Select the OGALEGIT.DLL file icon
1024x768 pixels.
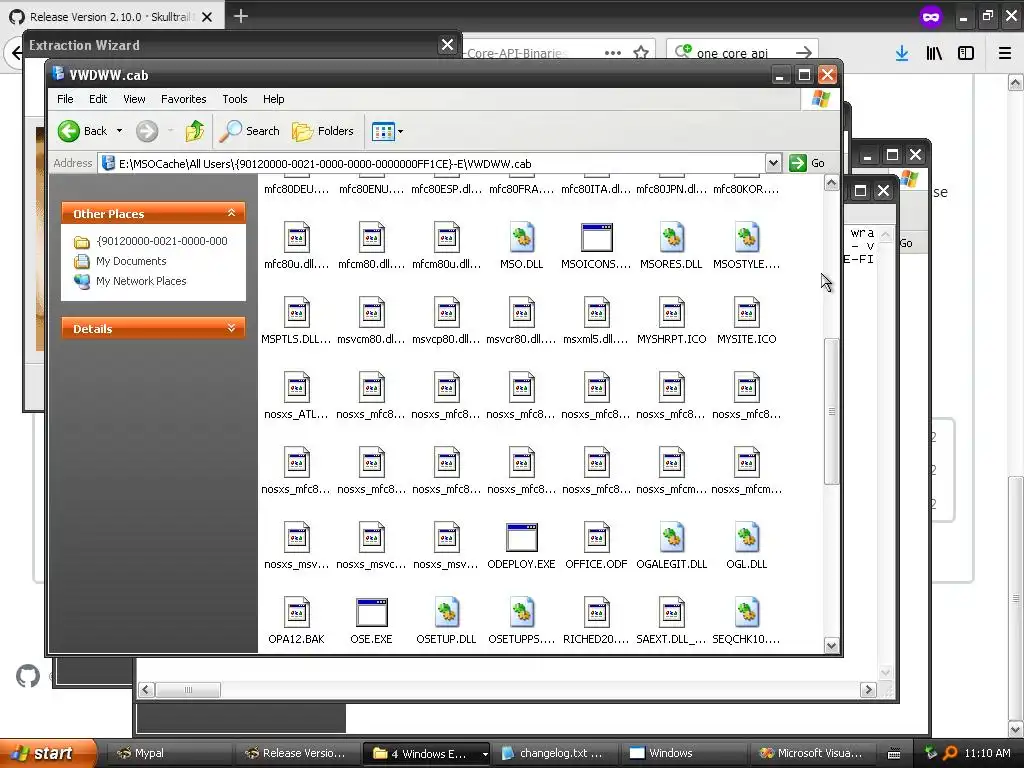[x=671, y=537]
